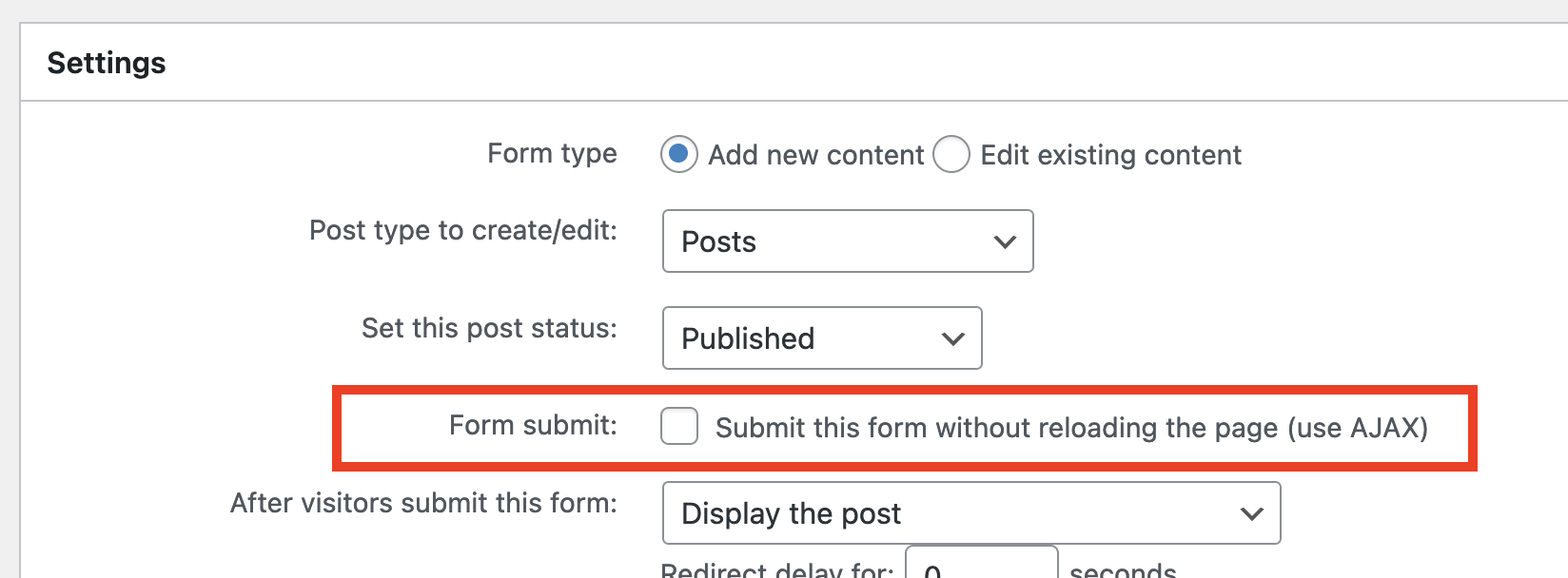Focus the Redirect delay seconds field
The image size is (1568, 578).
tap(982, 562)
